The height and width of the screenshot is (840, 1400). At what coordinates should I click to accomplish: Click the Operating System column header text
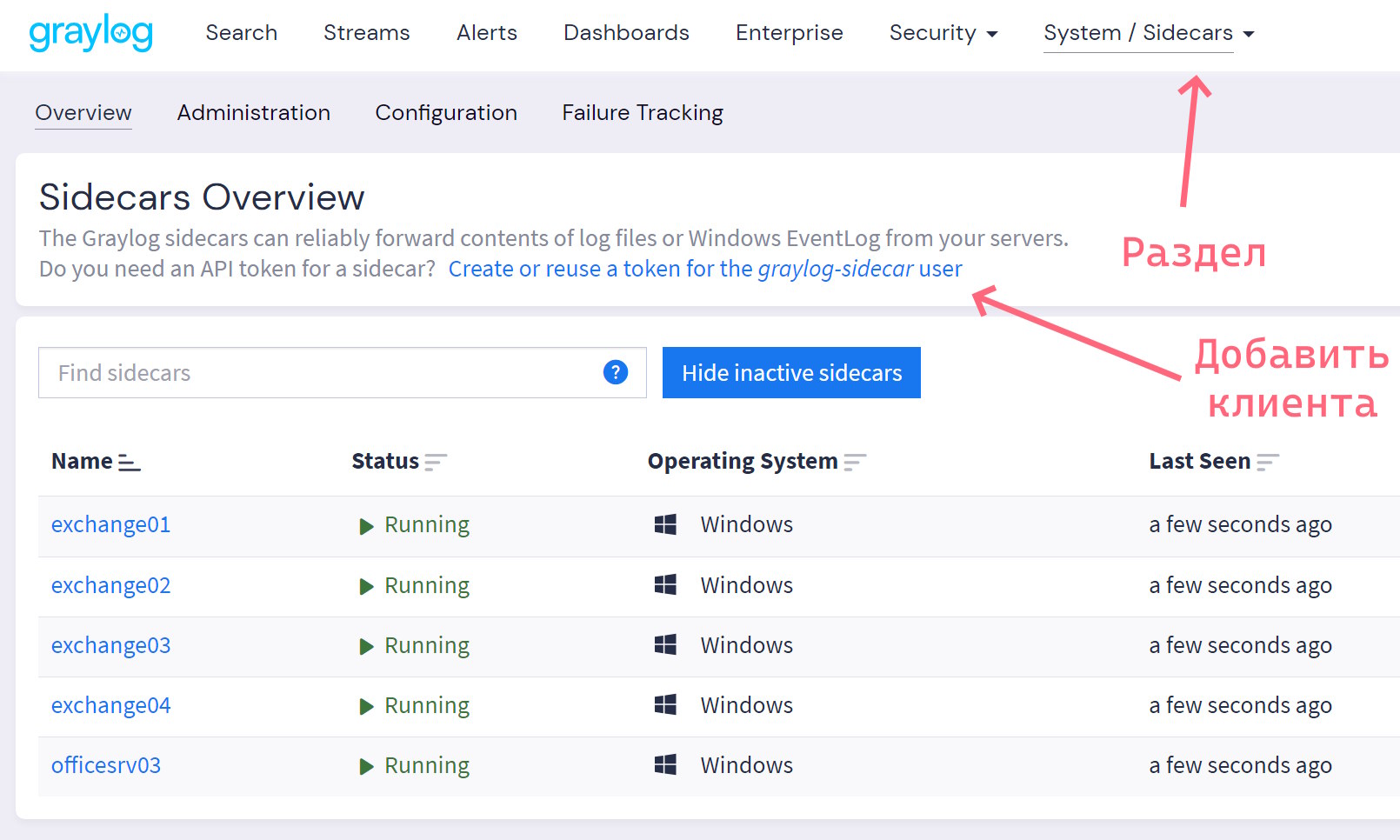tap(743, 461)
